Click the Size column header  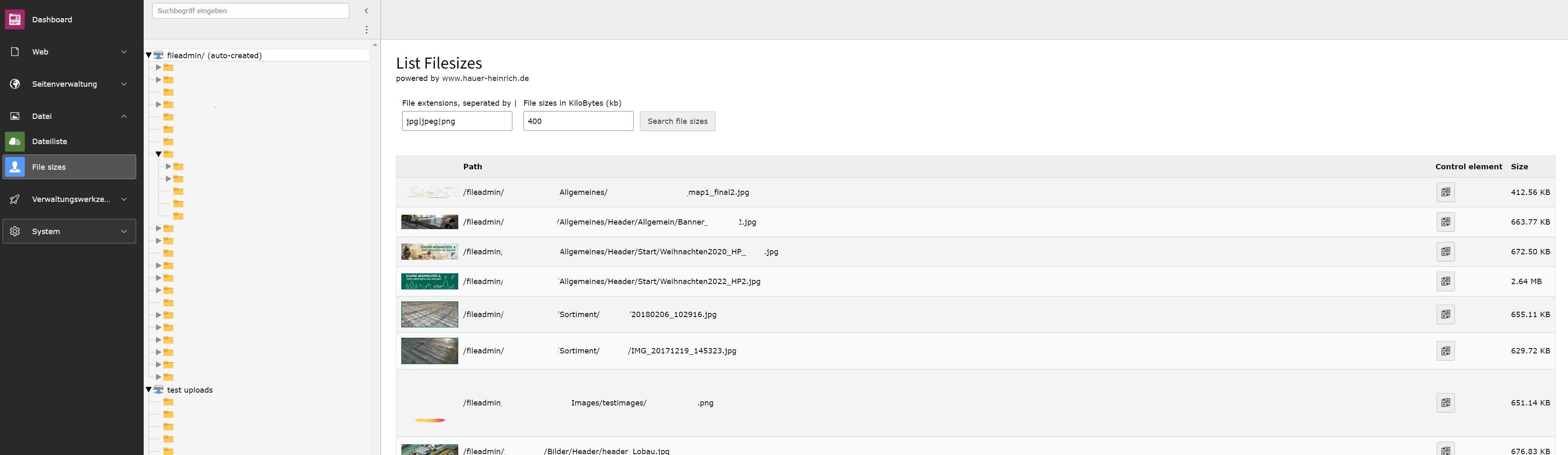pos(1519,167)
